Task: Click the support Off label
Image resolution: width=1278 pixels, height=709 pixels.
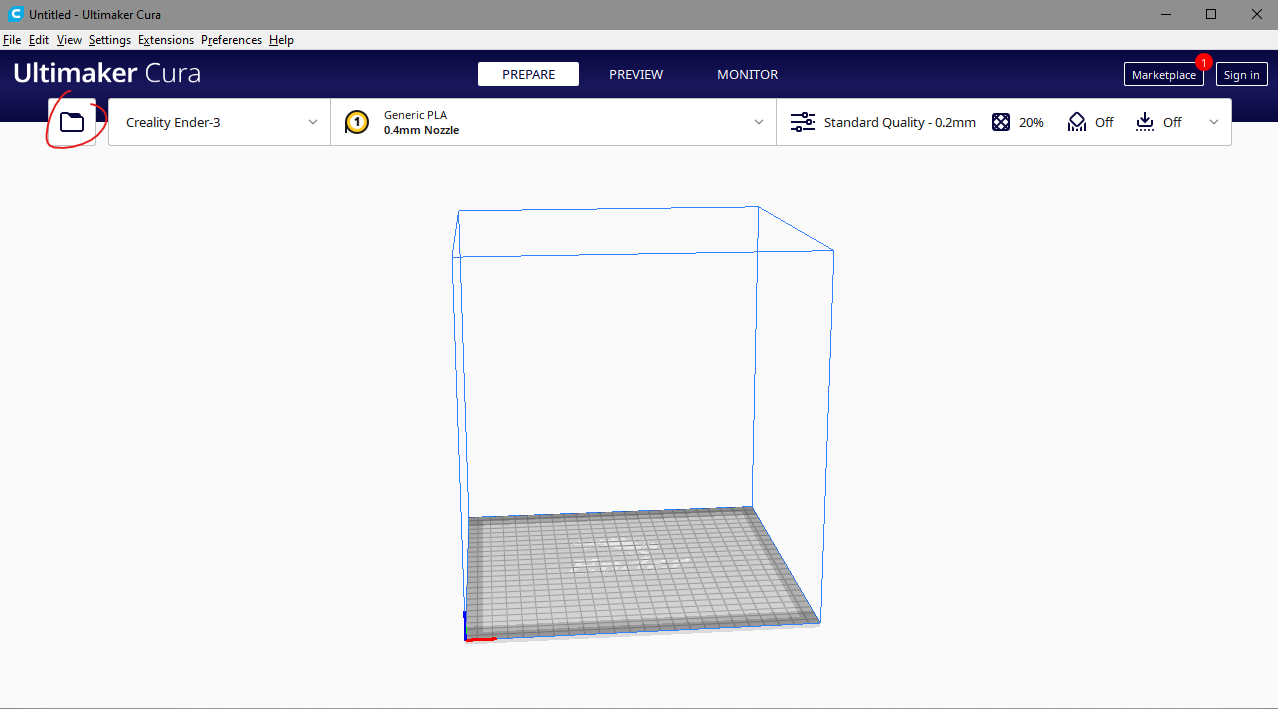Action: click(x=1104, y=122)
